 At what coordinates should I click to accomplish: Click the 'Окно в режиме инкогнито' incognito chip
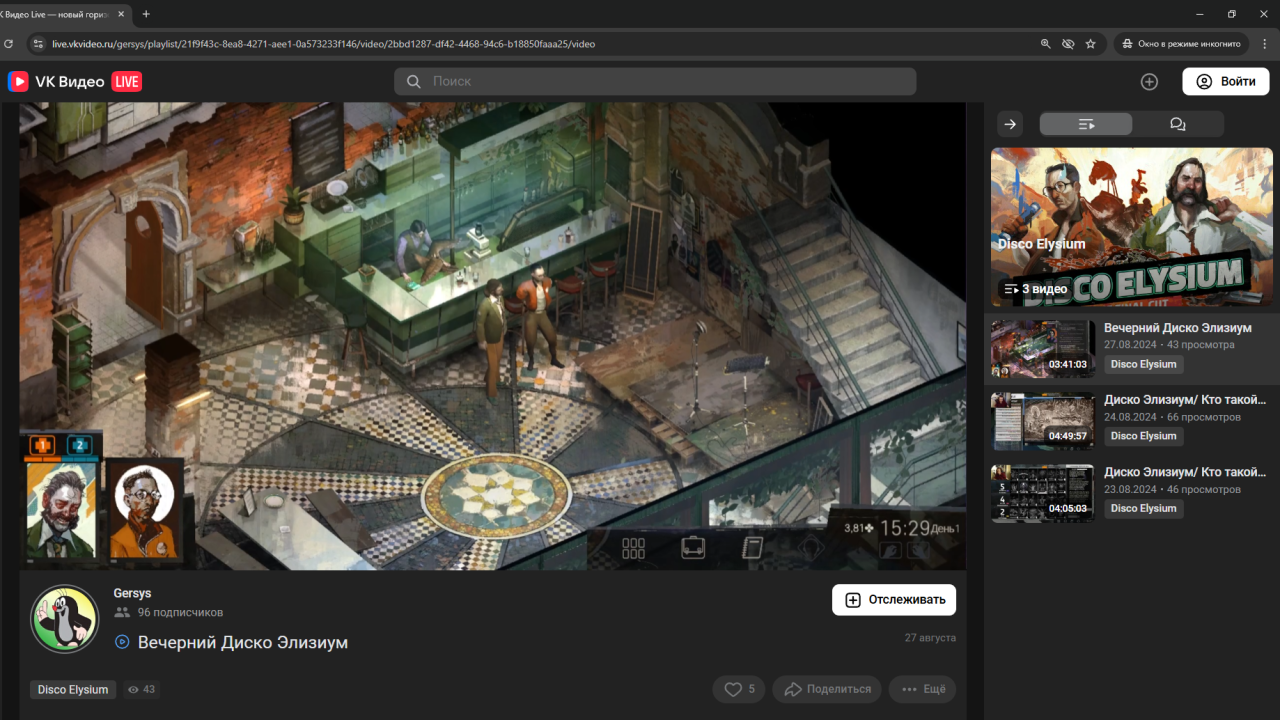pyautogui.click(x=1180, y=44)
